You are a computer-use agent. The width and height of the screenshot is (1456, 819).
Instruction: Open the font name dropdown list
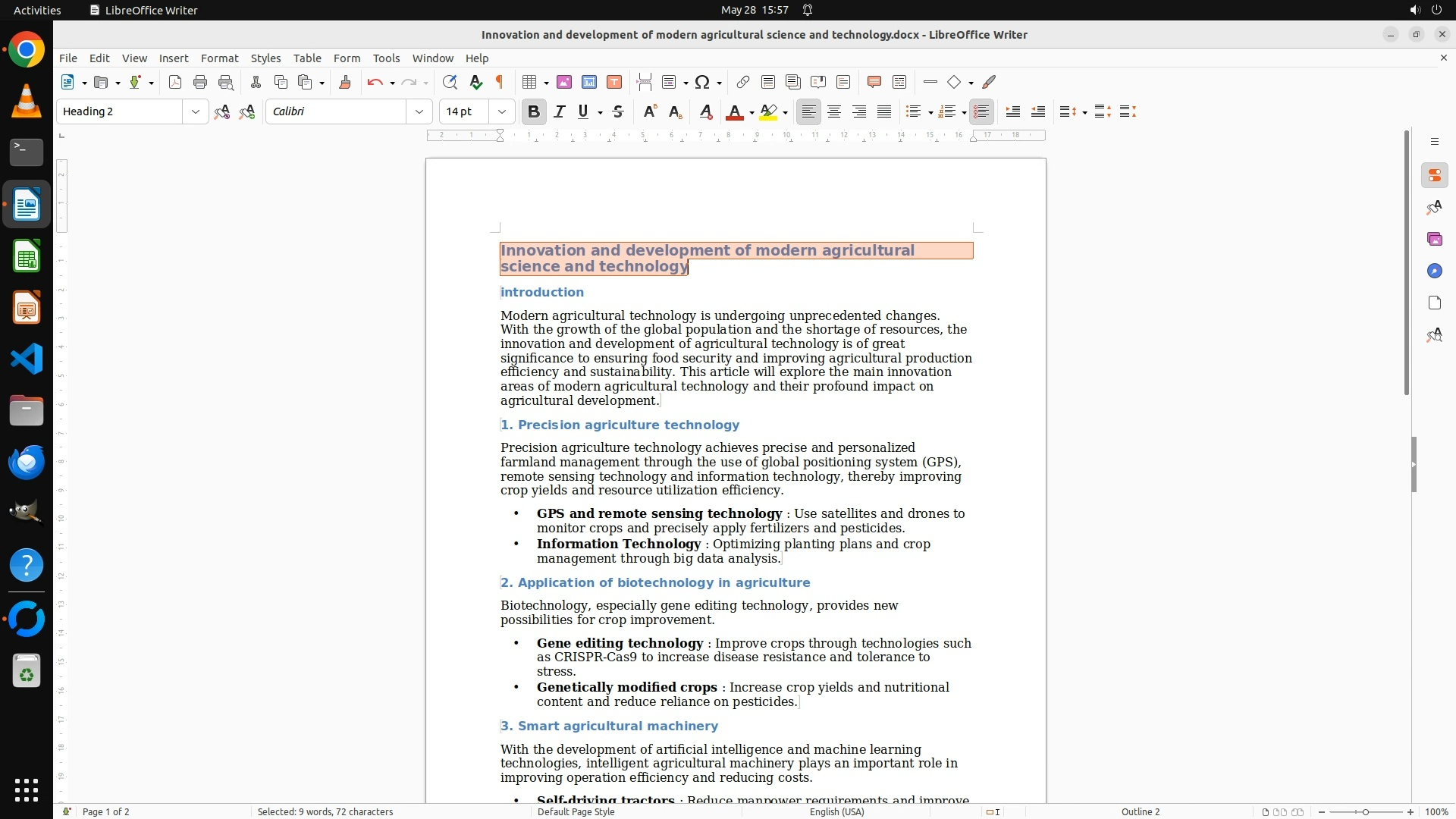pos(419,112)
